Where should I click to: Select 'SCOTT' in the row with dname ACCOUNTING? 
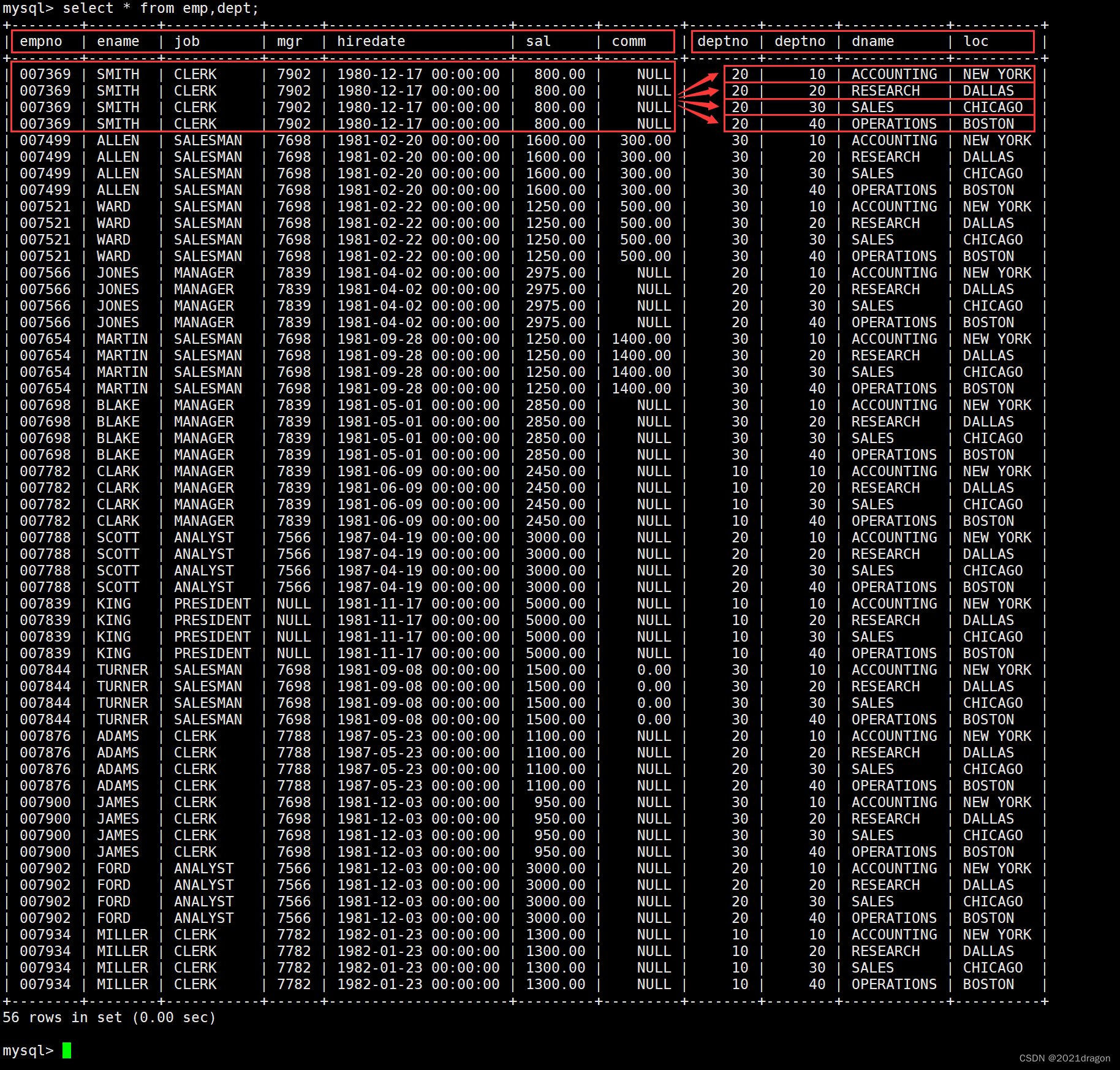(118, 537)
